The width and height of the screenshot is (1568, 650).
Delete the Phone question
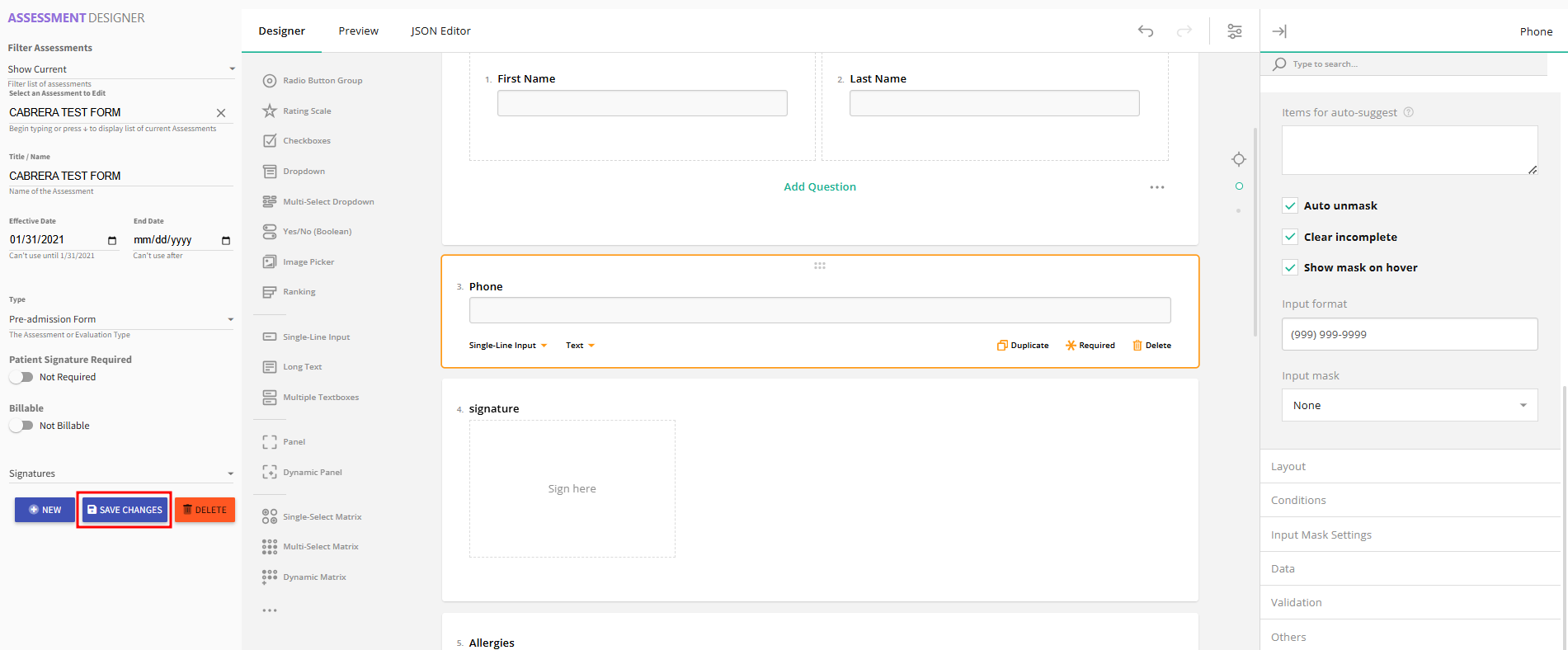(1151, 346)
